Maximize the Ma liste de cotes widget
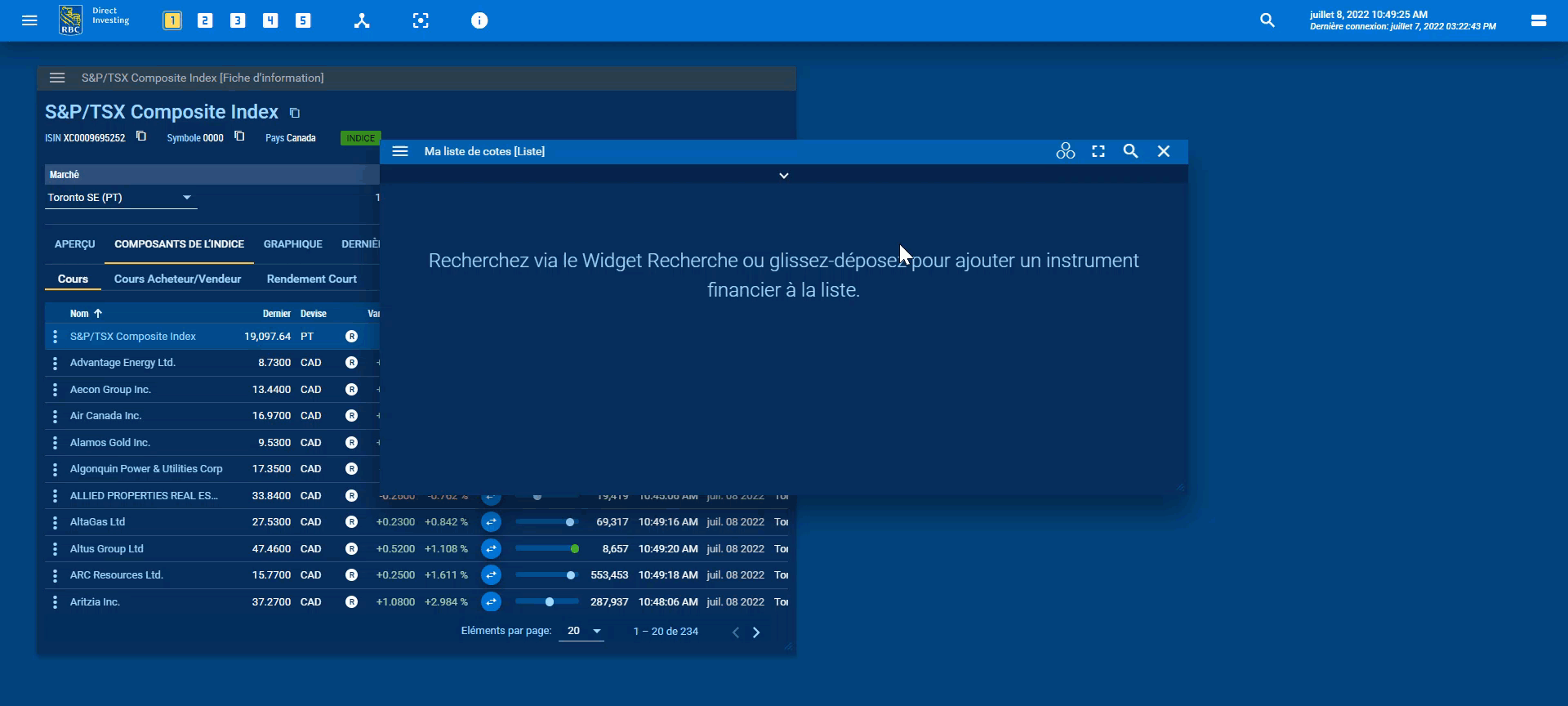Viewport: 1568px width, 706px height. click(1098, 151)
